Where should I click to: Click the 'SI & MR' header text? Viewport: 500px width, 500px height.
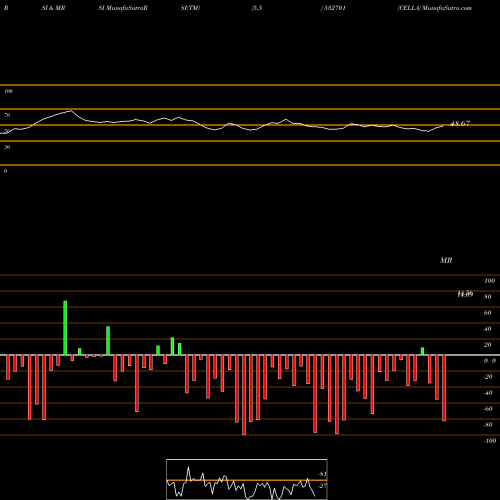(53, 8)
